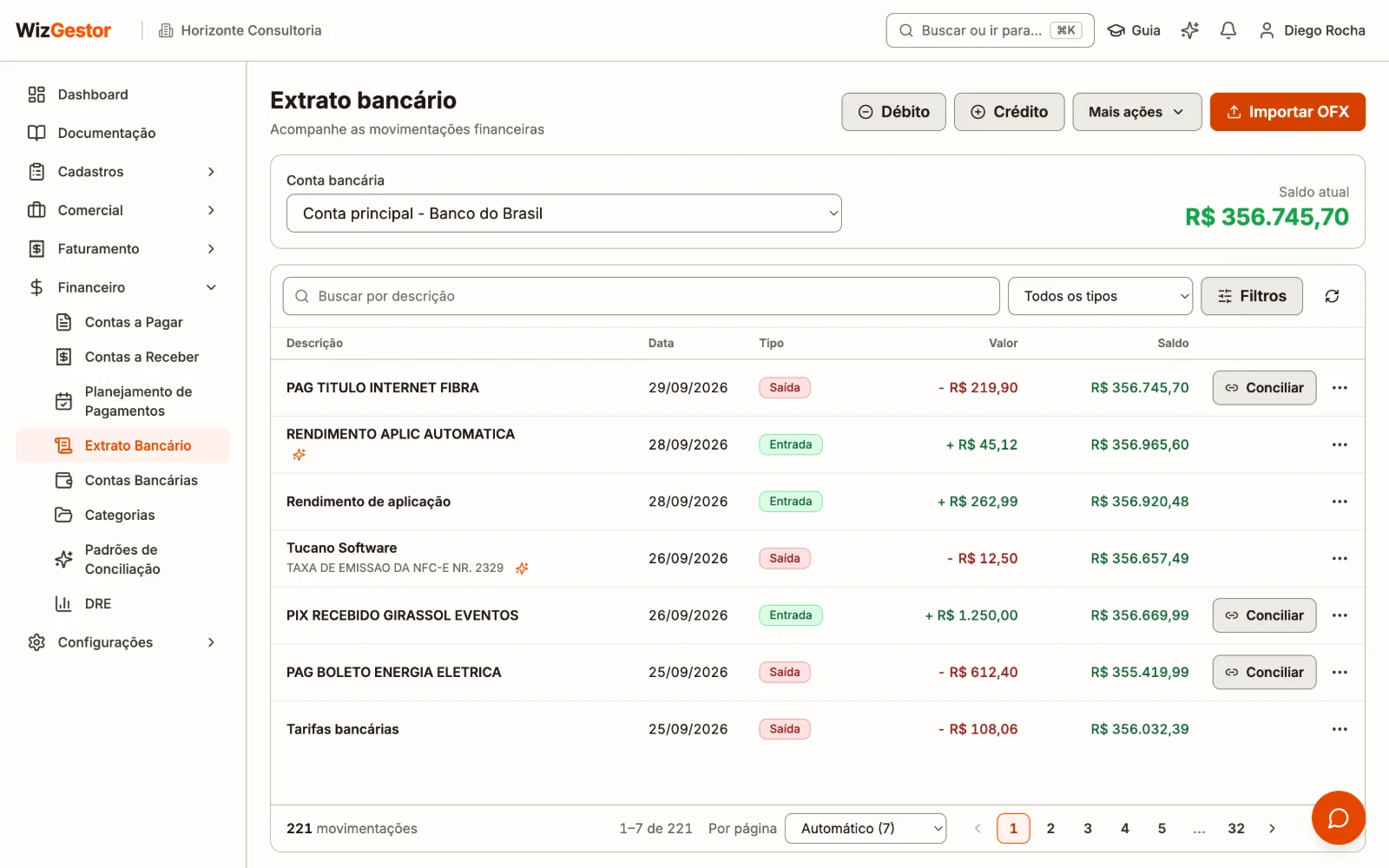
Task: Open more options for Rendimento de aplicação
Action: (1340, 502)
